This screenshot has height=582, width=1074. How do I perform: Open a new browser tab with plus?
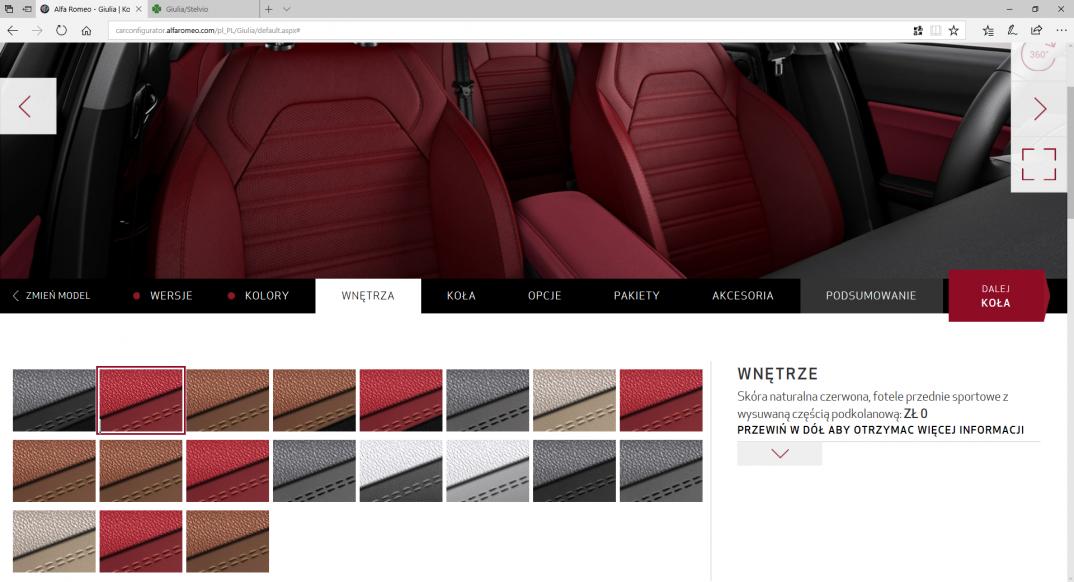268,9
